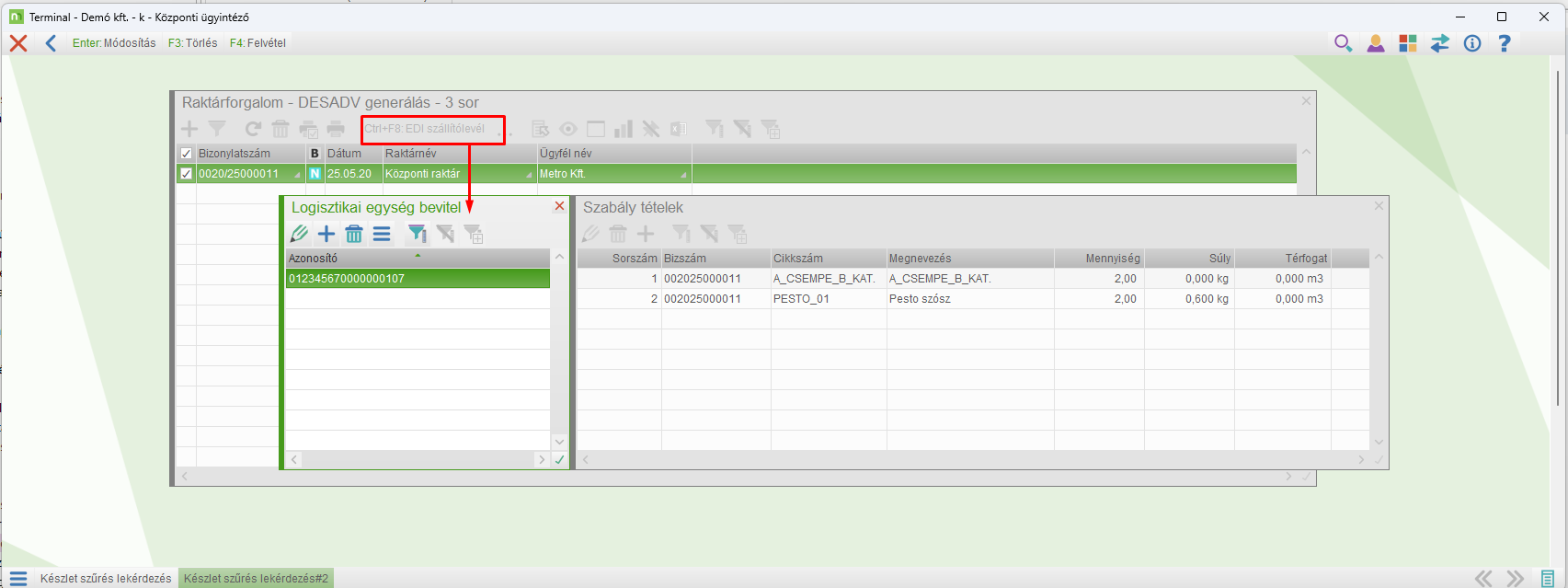
Task: Click the edit pencil in Logisztikai egység bevitel
Action: [299, 234]
